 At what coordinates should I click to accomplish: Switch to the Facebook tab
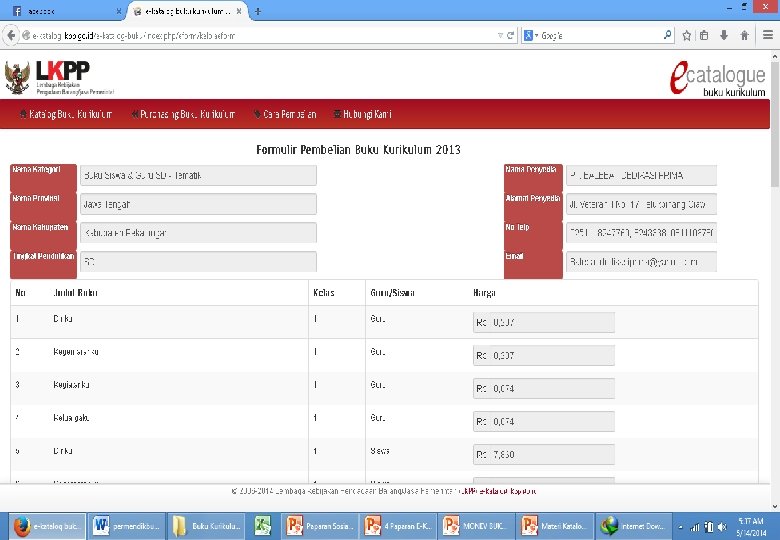click(65, 11)
